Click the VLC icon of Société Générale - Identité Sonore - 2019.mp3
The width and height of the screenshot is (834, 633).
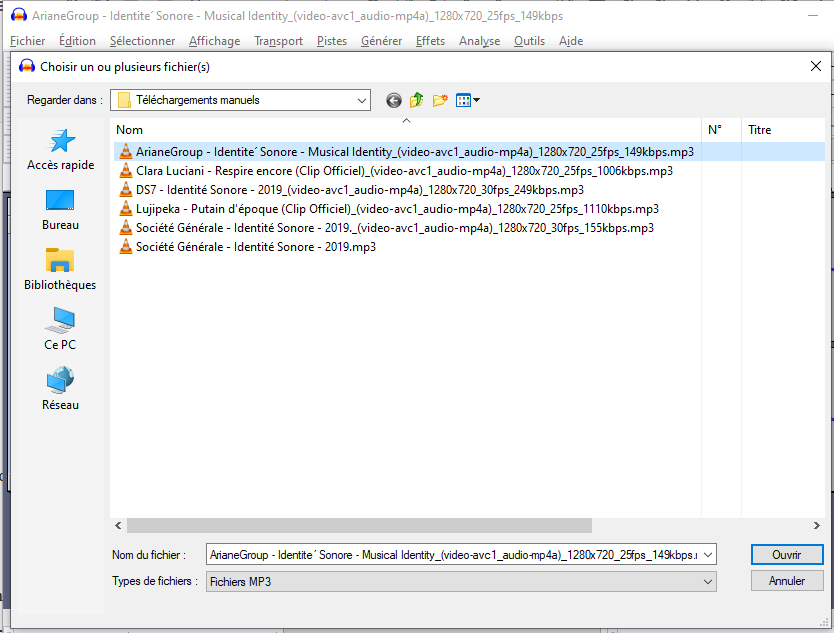pos(126,247)
